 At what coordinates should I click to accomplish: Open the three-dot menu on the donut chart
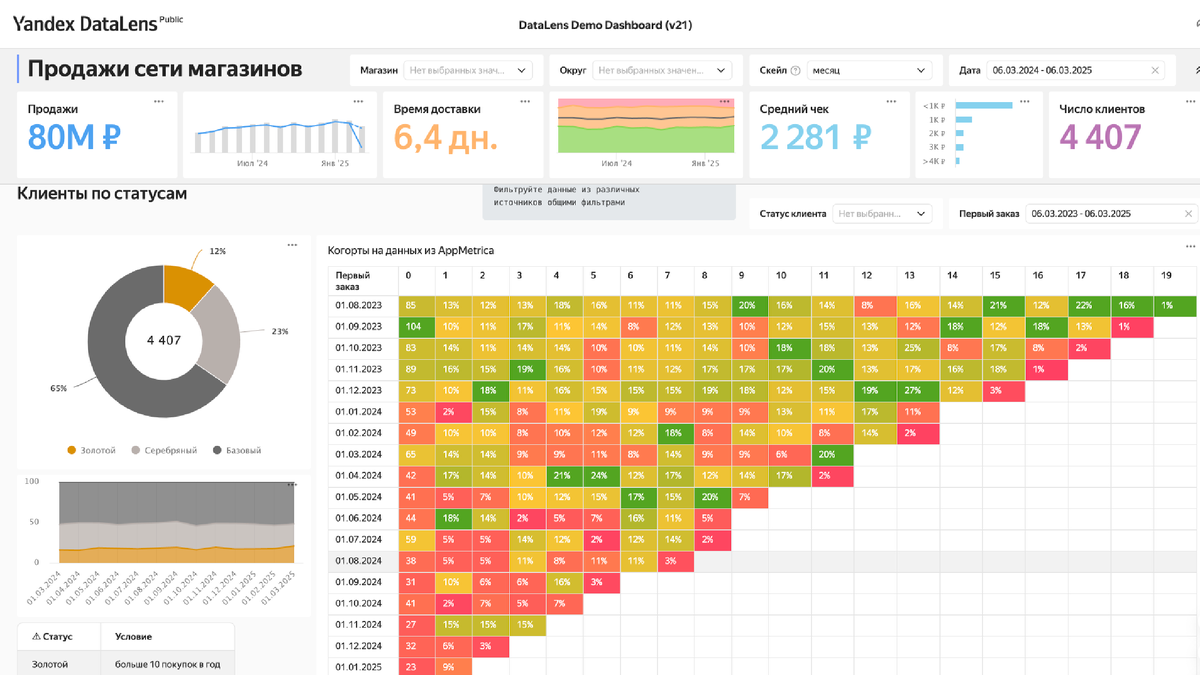point(292,244)
